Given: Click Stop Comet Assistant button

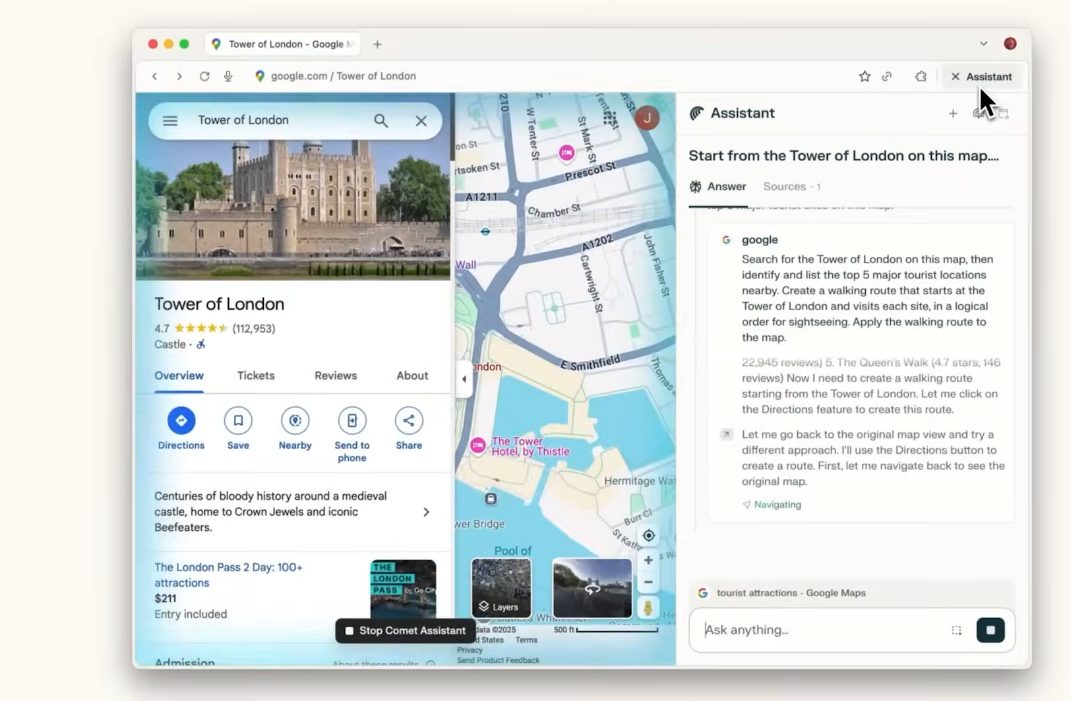Looking at the screenshot, I should 406,631.
